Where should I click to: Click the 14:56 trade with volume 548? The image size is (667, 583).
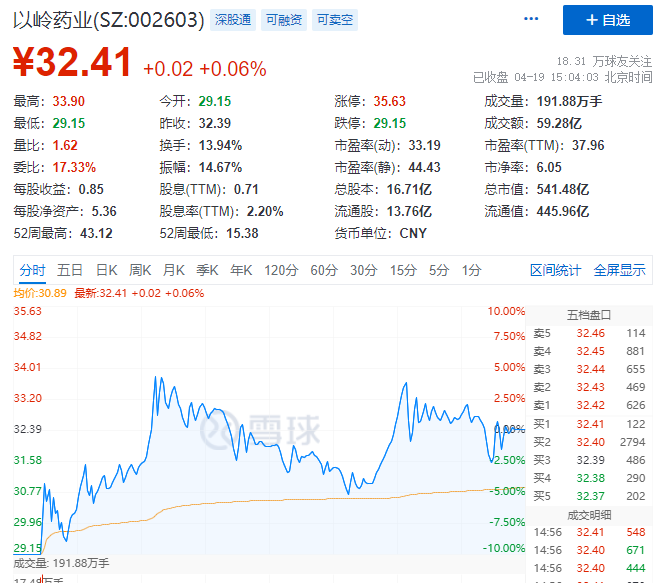tap(589, 532)
